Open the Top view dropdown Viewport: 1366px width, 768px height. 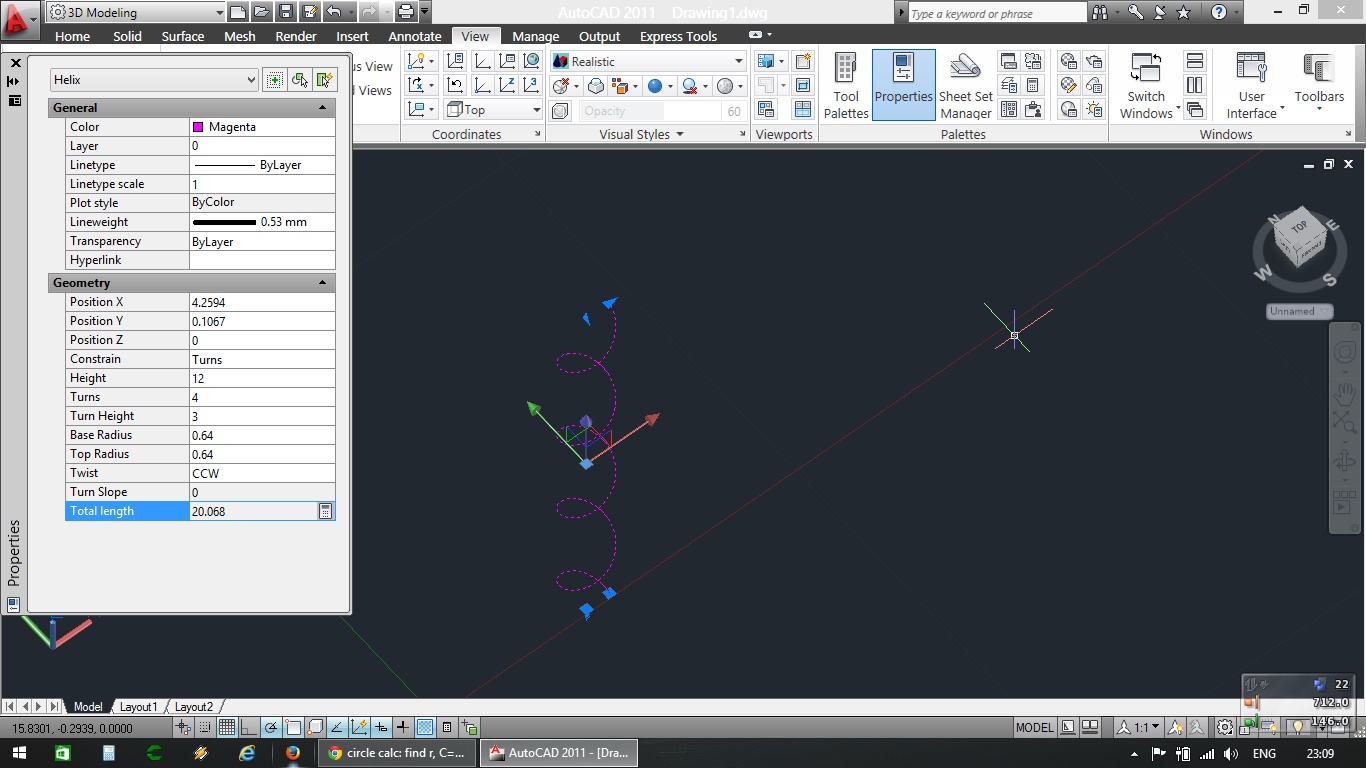click(493, 109)
